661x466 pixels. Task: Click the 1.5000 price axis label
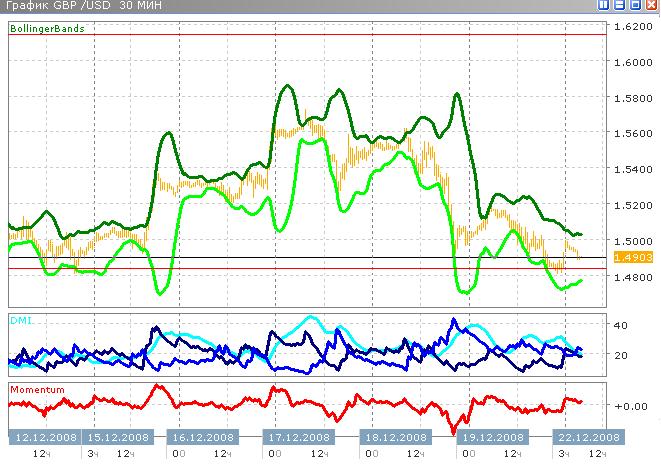(630, 241)
